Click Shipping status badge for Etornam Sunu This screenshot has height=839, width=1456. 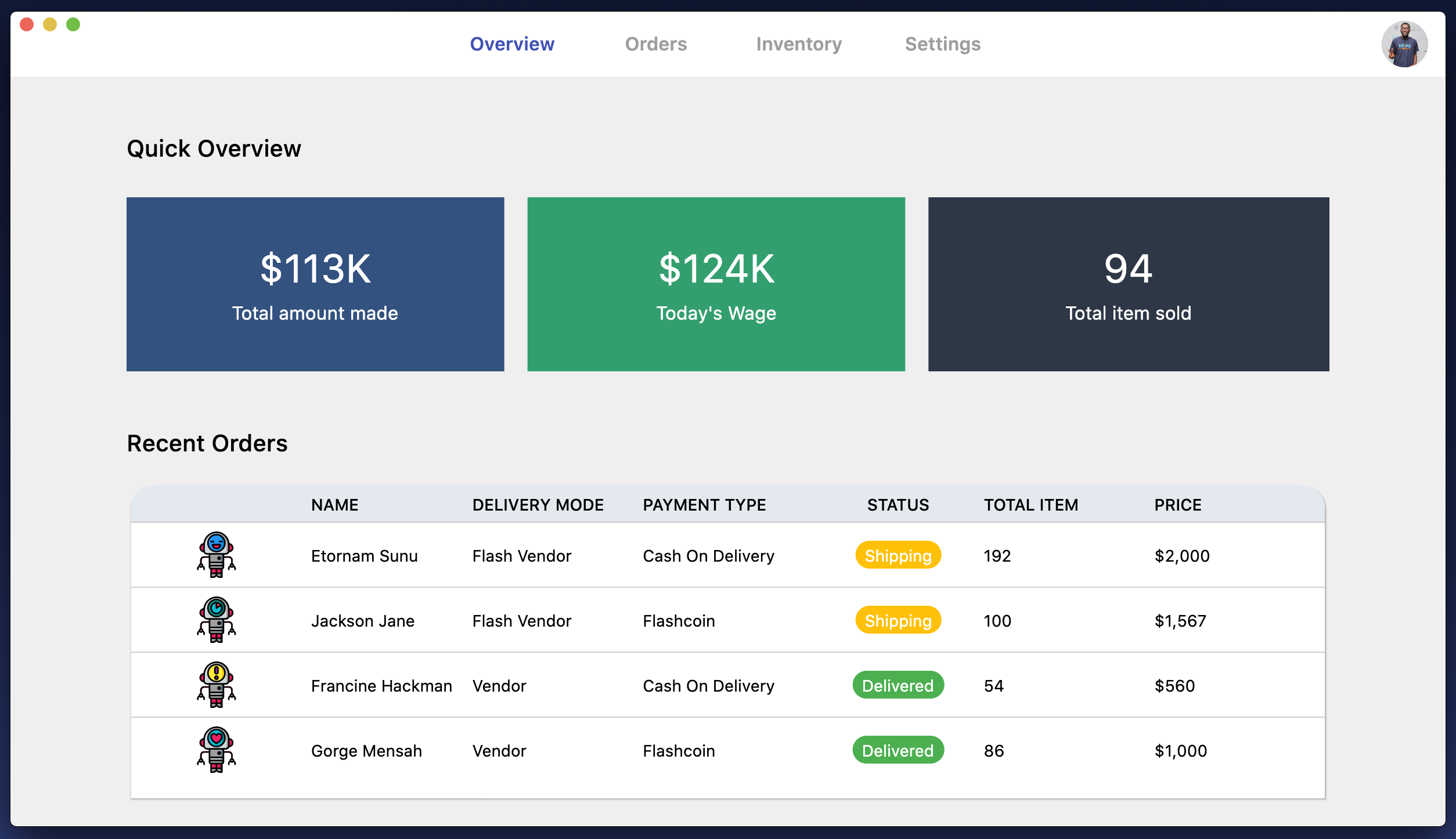898,555
